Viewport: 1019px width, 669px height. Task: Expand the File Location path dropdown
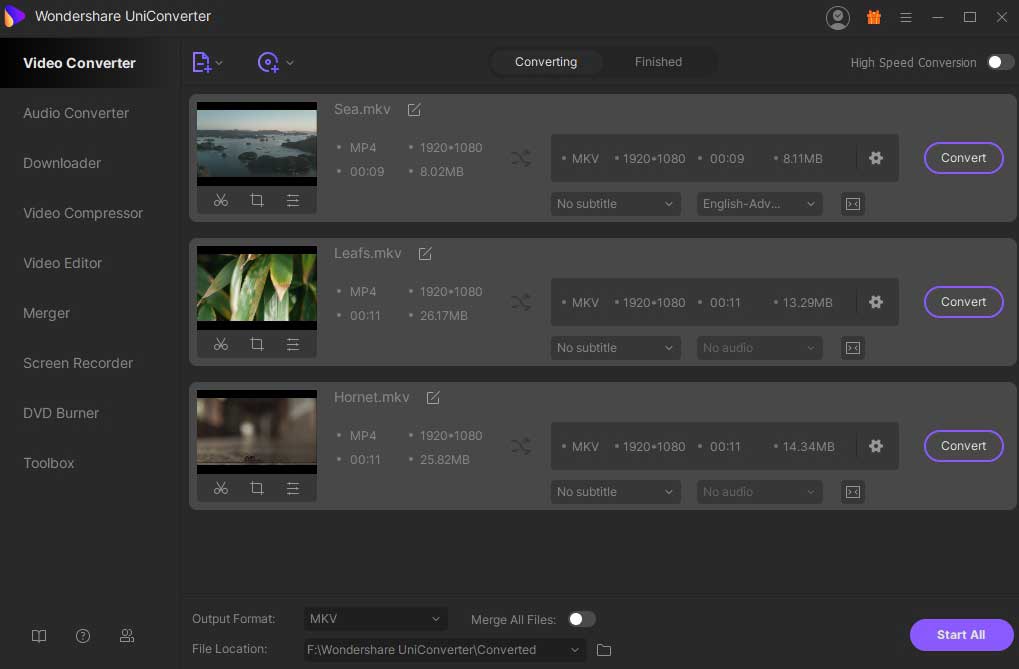(x=574, y=650)
